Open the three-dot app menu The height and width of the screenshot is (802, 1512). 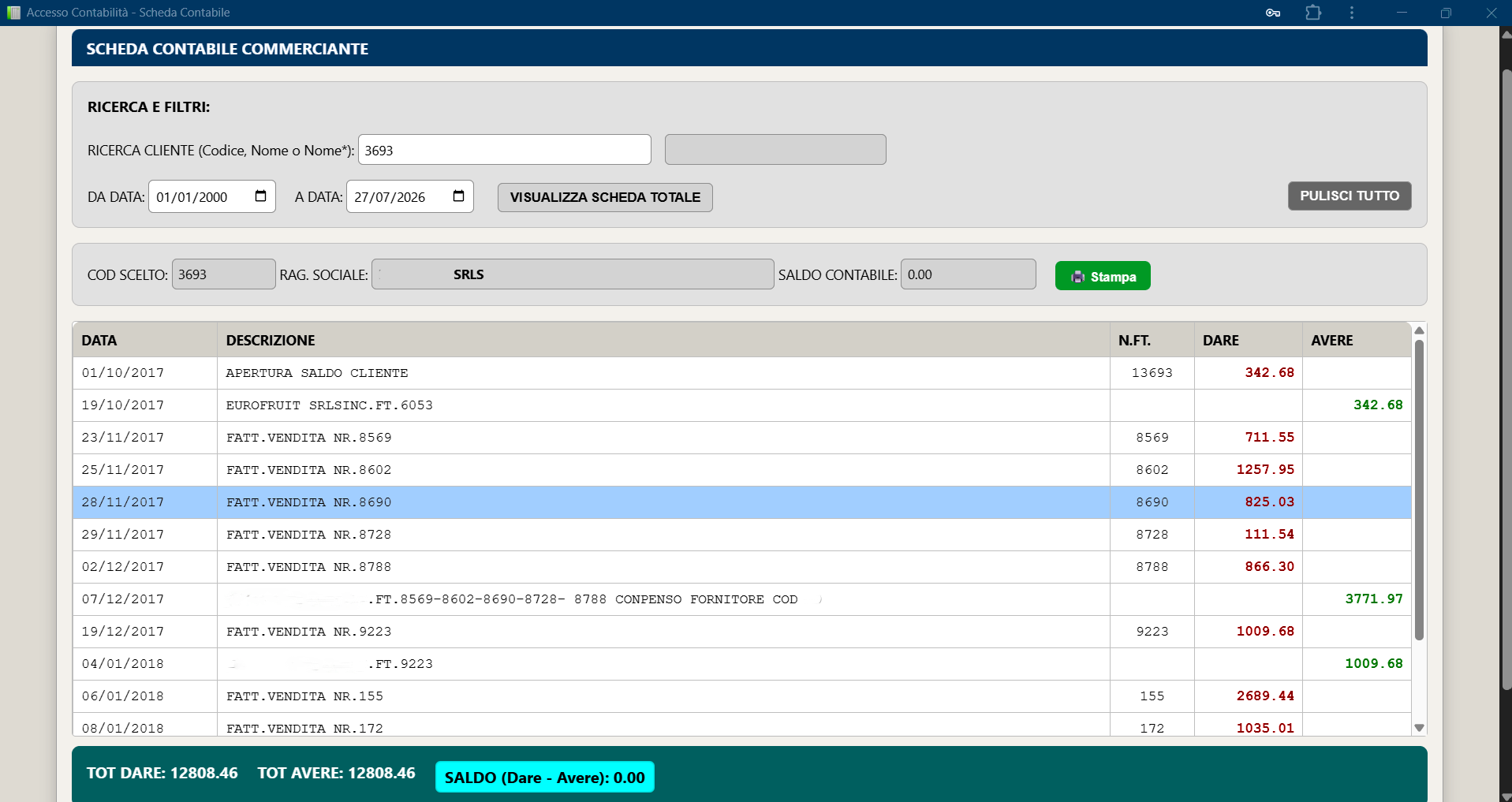[1352, 13]
